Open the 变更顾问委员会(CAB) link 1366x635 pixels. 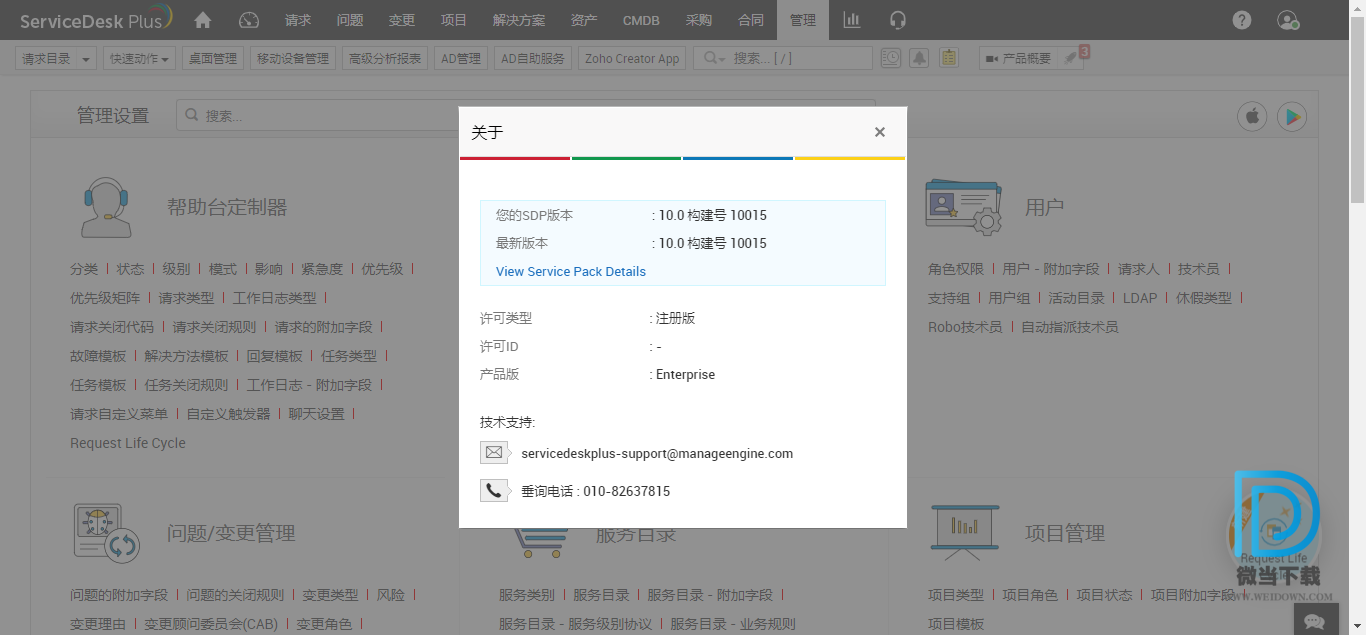click(211, 624)
